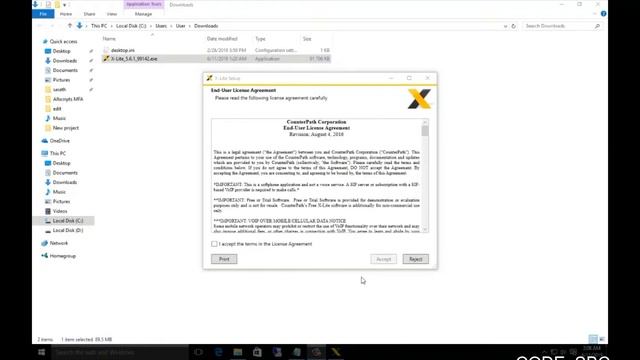The width and height of the screenshot is (640, 360).
Task: Open the View ribbon tab
Action: [112, 14]
